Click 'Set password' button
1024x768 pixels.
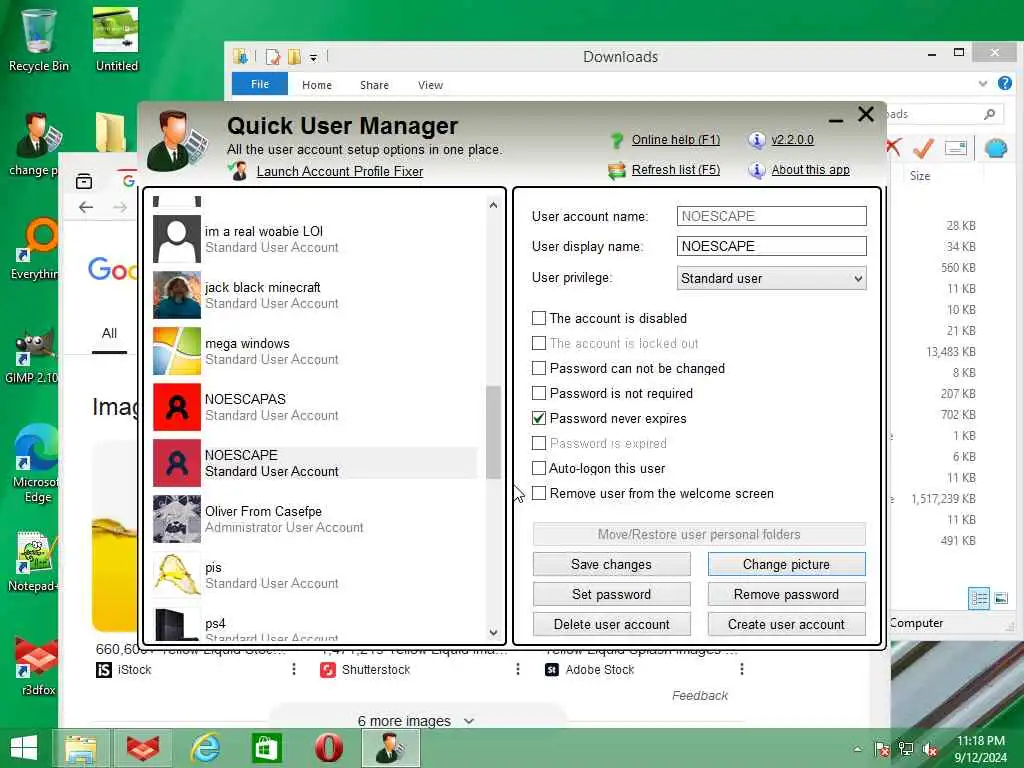[x=611, y=594]
